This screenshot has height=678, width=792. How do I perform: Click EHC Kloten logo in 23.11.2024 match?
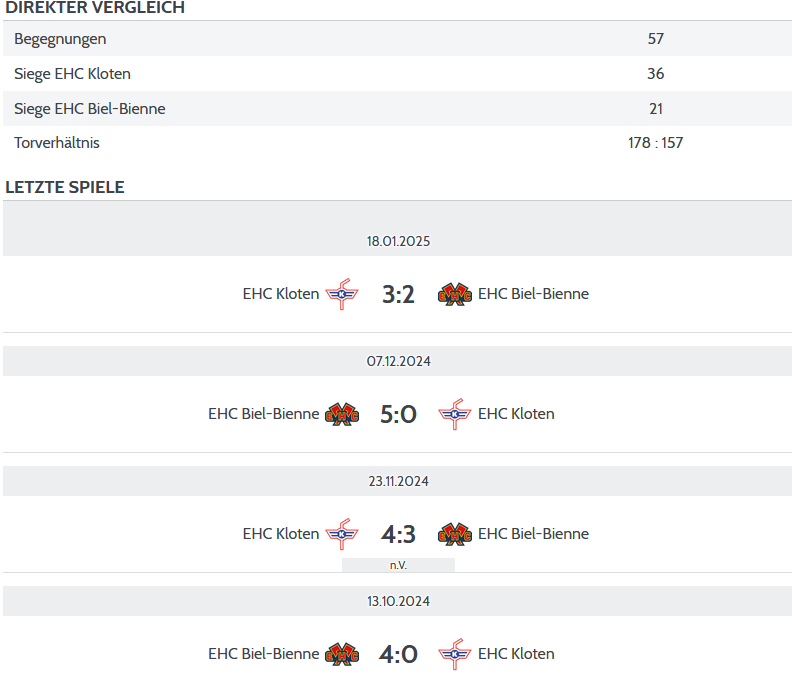[x=341, y=534]
